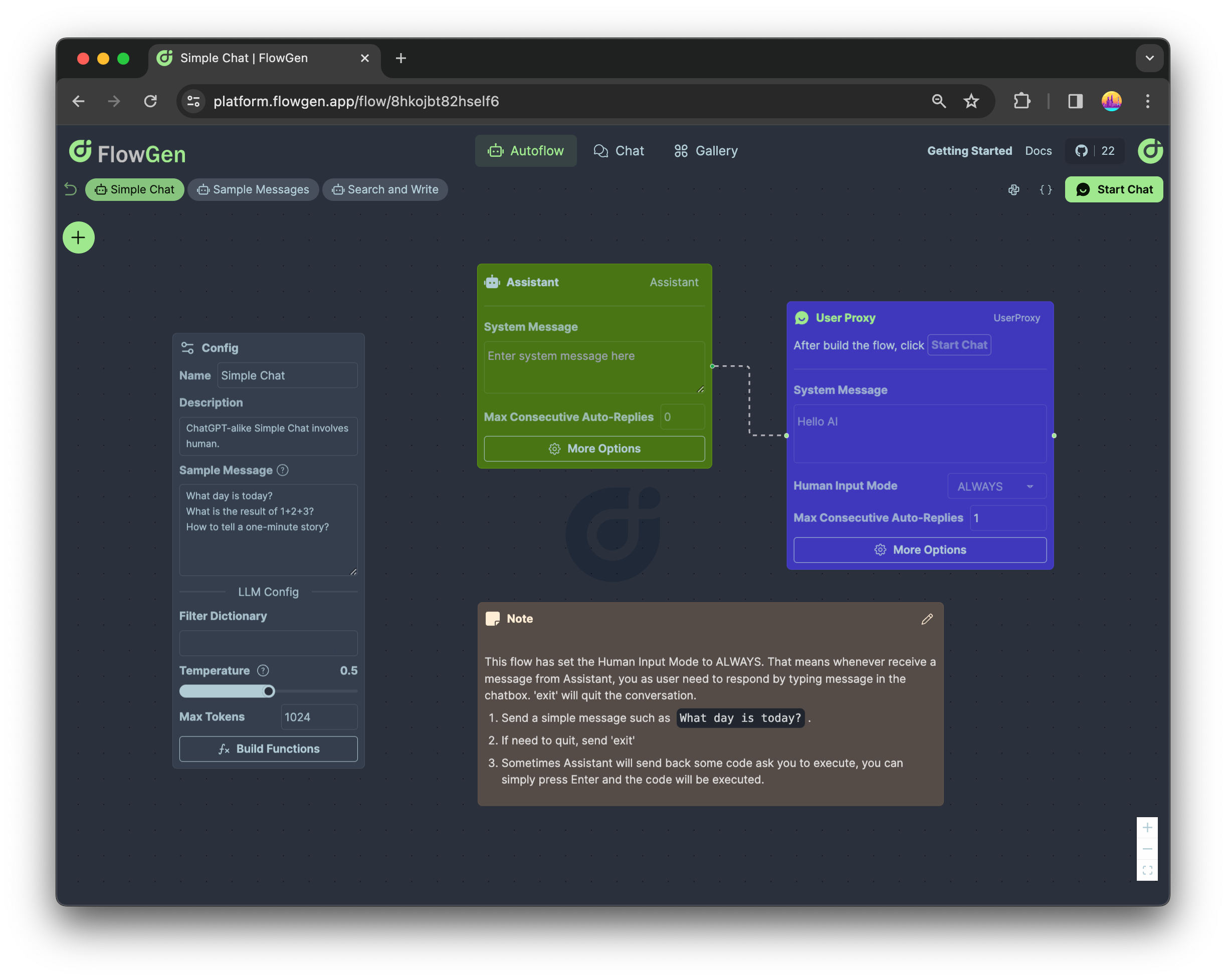Select the Sample Messages flow tab
The width and height of the screenshot is (1226, 980).
pos(253,190)
